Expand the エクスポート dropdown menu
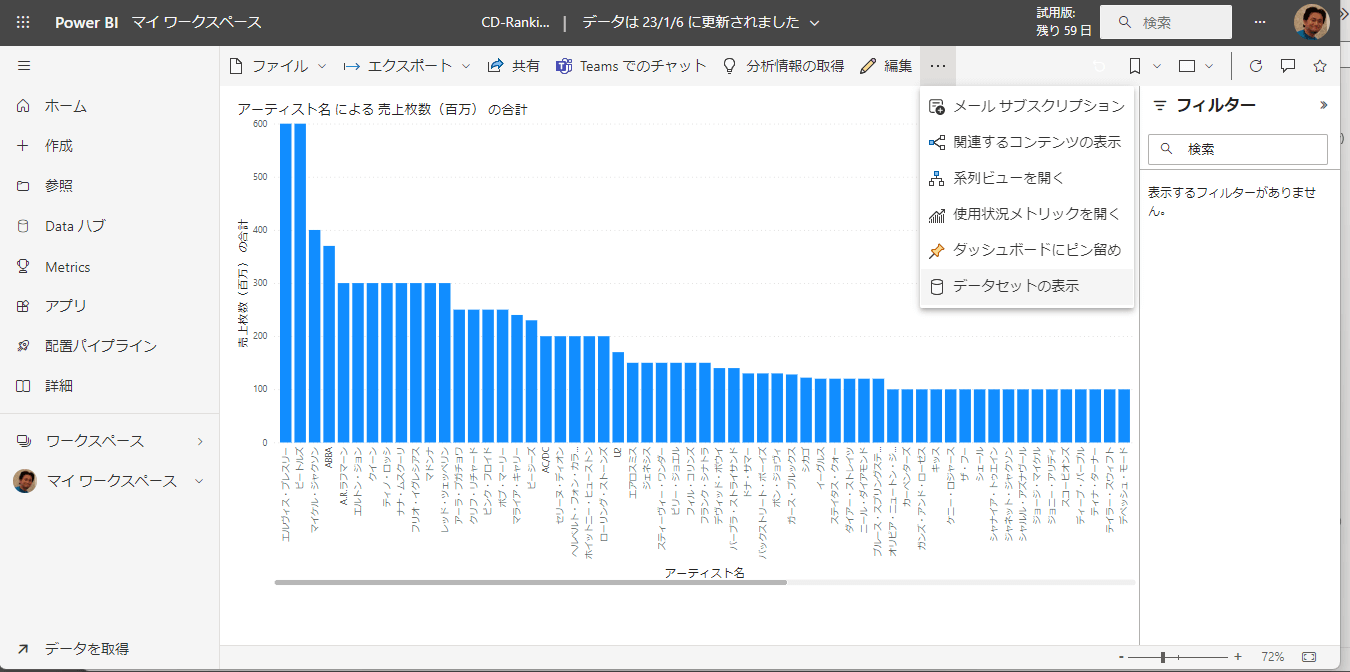The height and width of the screenshot is (672, 1350). [406, 66]
